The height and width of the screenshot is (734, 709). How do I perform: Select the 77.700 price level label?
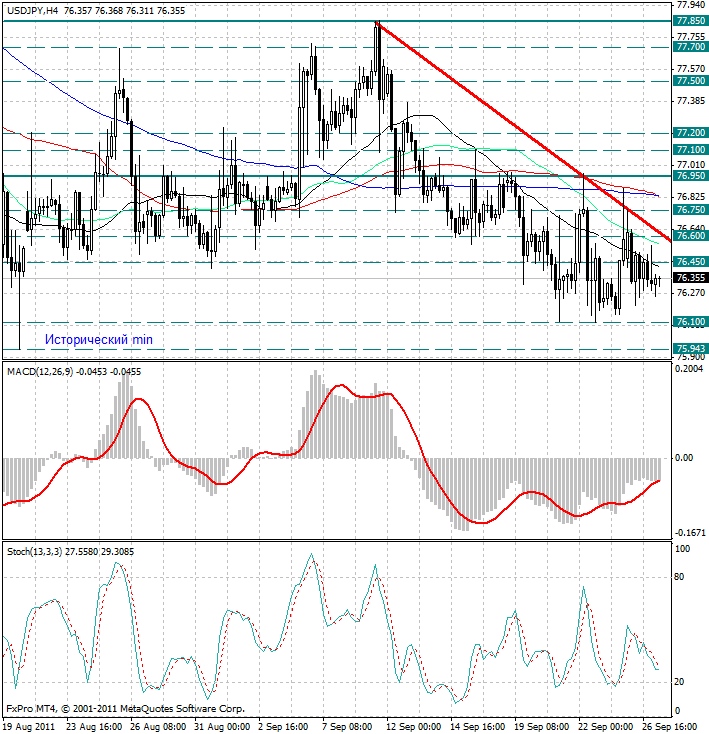(x=690, y=47)
